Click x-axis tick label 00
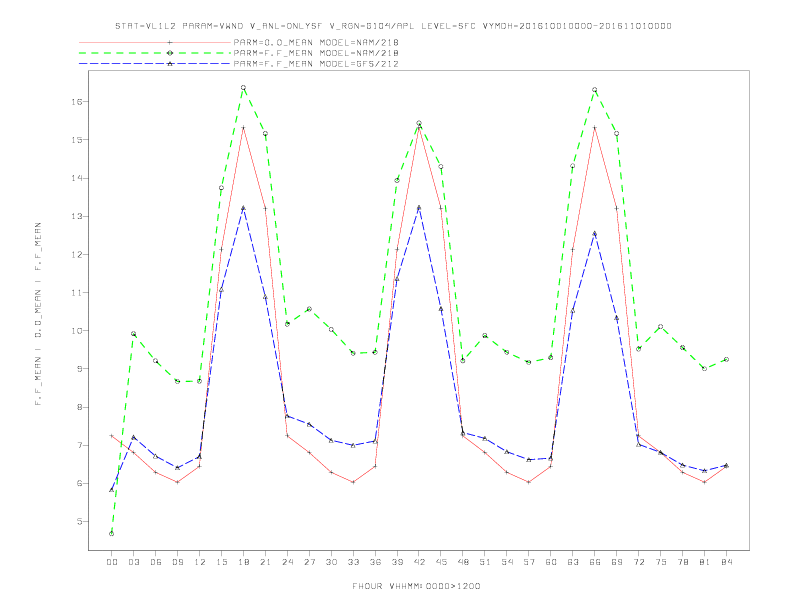The width and height of the screenshot is (792, 612). pyautogui.click(x=112, y=562)
